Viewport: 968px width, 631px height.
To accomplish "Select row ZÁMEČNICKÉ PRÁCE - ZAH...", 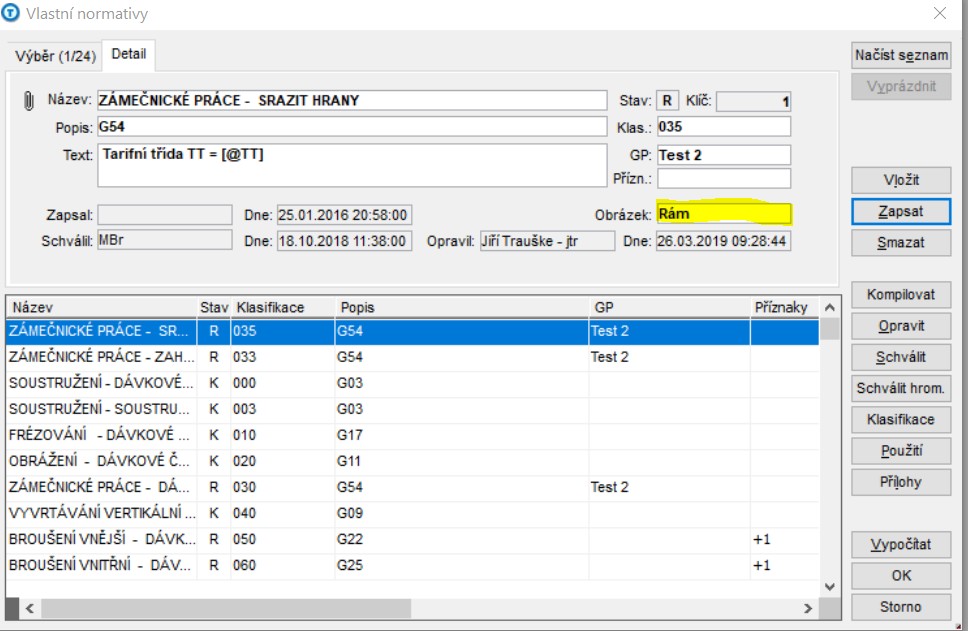I will coord(412,357).
